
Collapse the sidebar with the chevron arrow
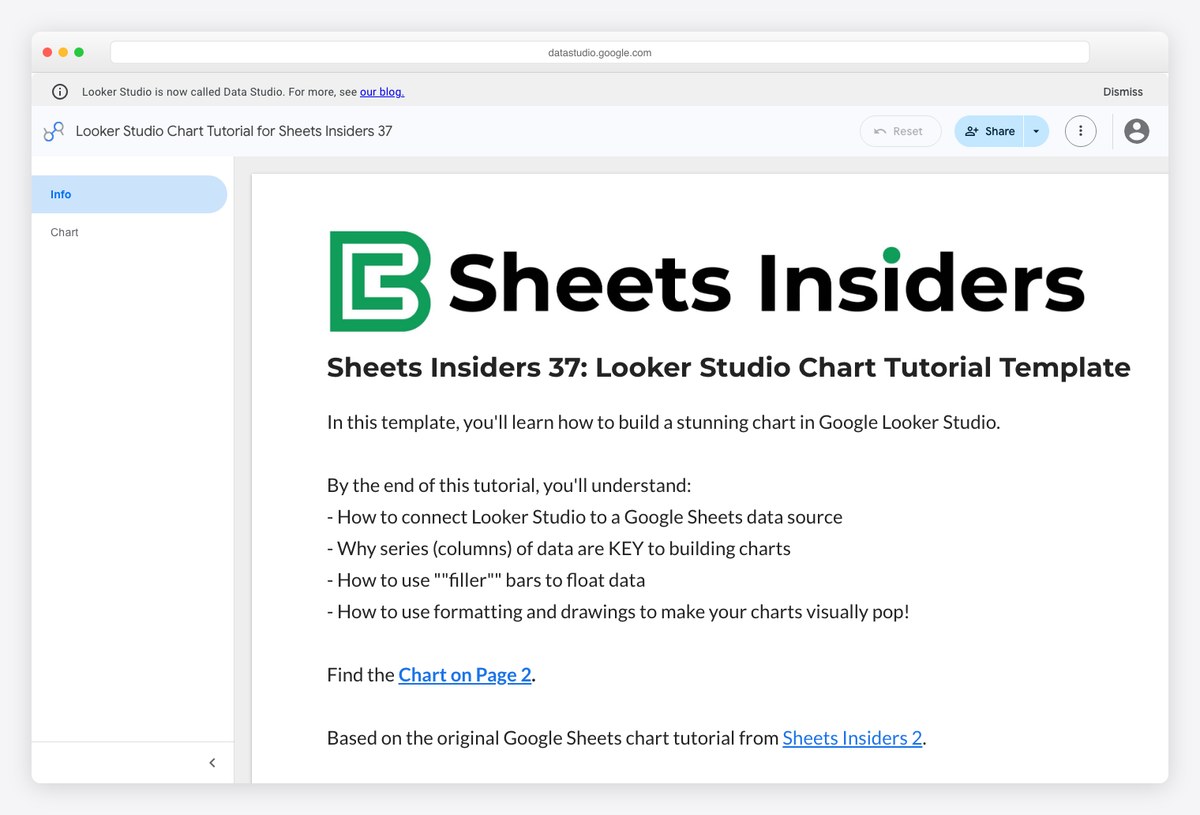(212, 763)
